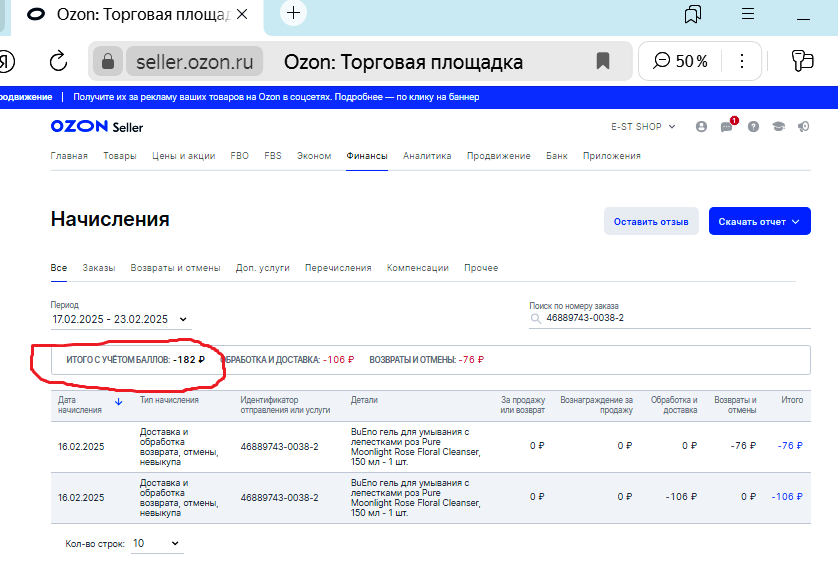Switch to the Возвраты и отмены tab
This screenshot has width=838, height=567.
point(175,268)
